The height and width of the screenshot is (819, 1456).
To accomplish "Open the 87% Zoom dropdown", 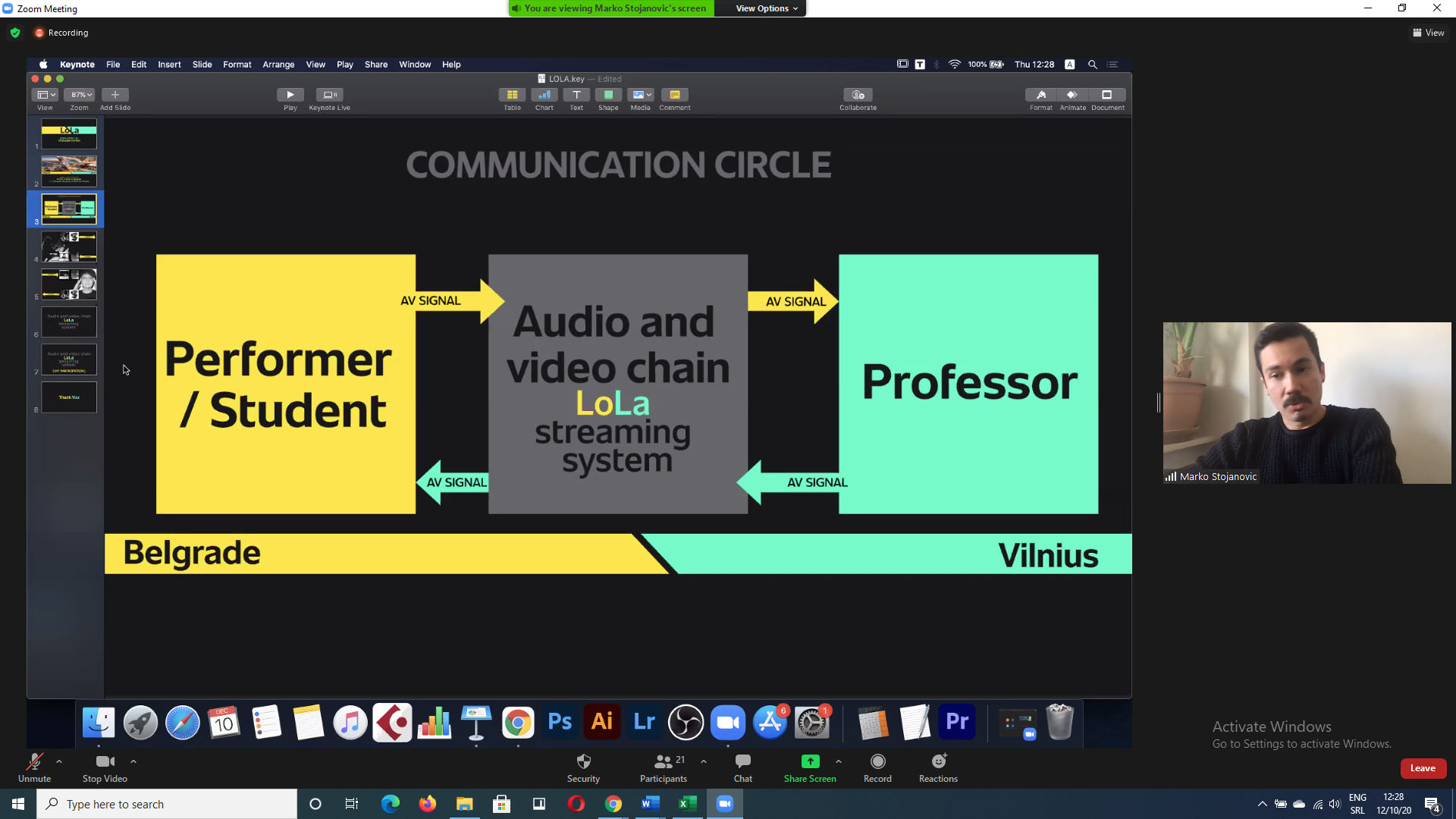I will coord(79,95).
